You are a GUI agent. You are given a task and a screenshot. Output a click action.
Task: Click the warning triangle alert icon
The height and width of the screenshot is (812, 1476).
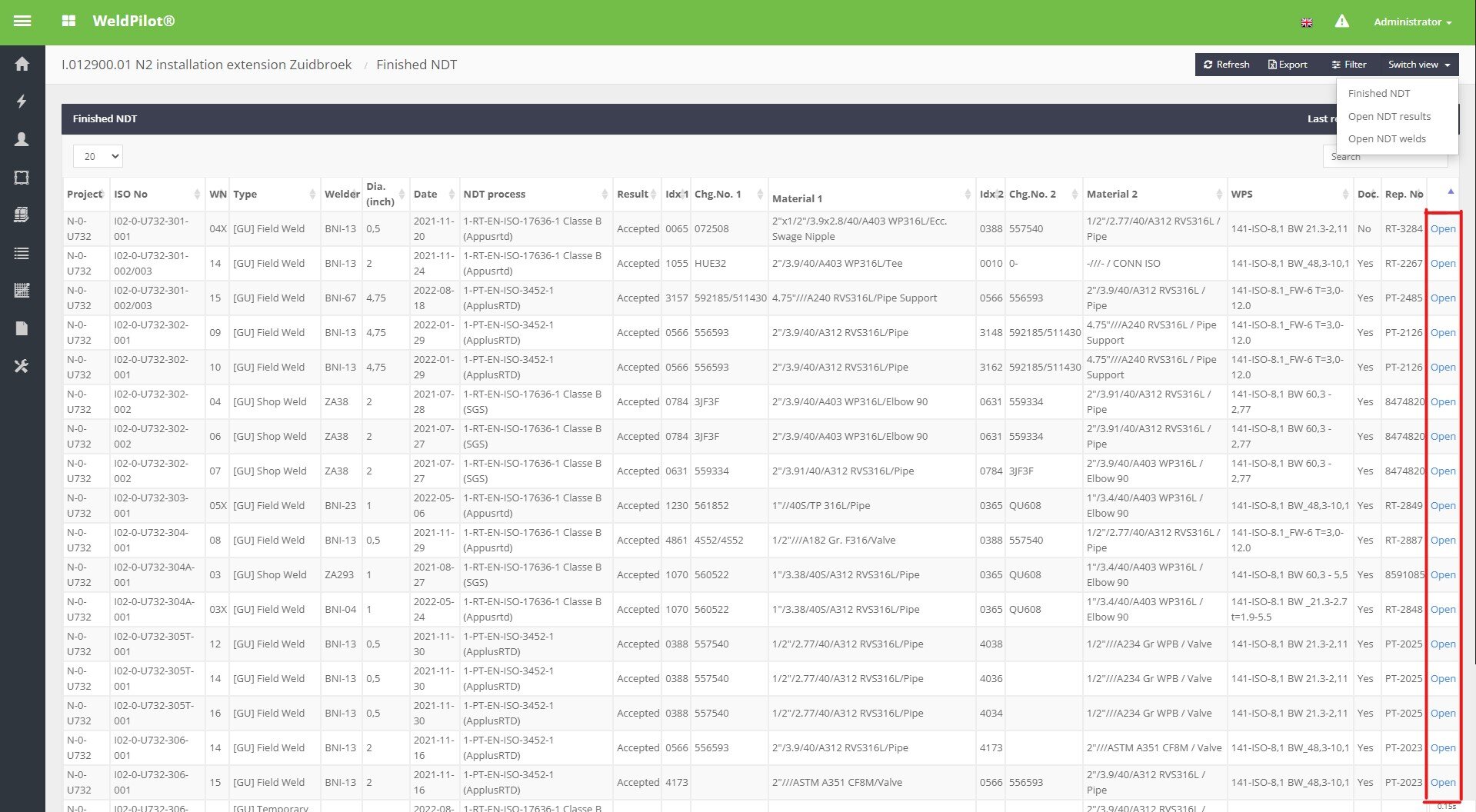[x=1341, y=22]
